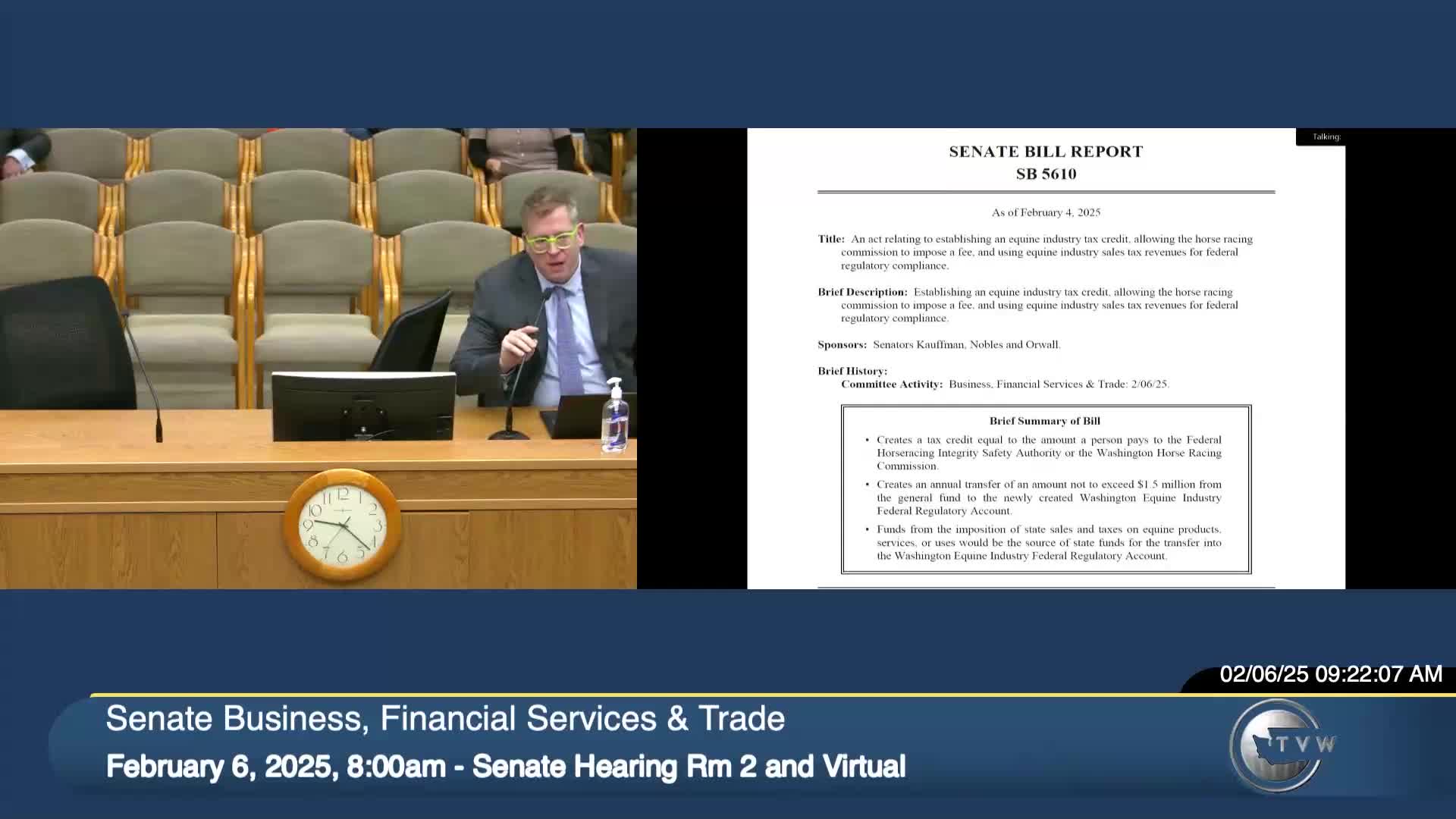The height and width of the screenshot is (819, 1456).
Task: Click the "Brief Description:" label
Action: (x=862, y=292)
